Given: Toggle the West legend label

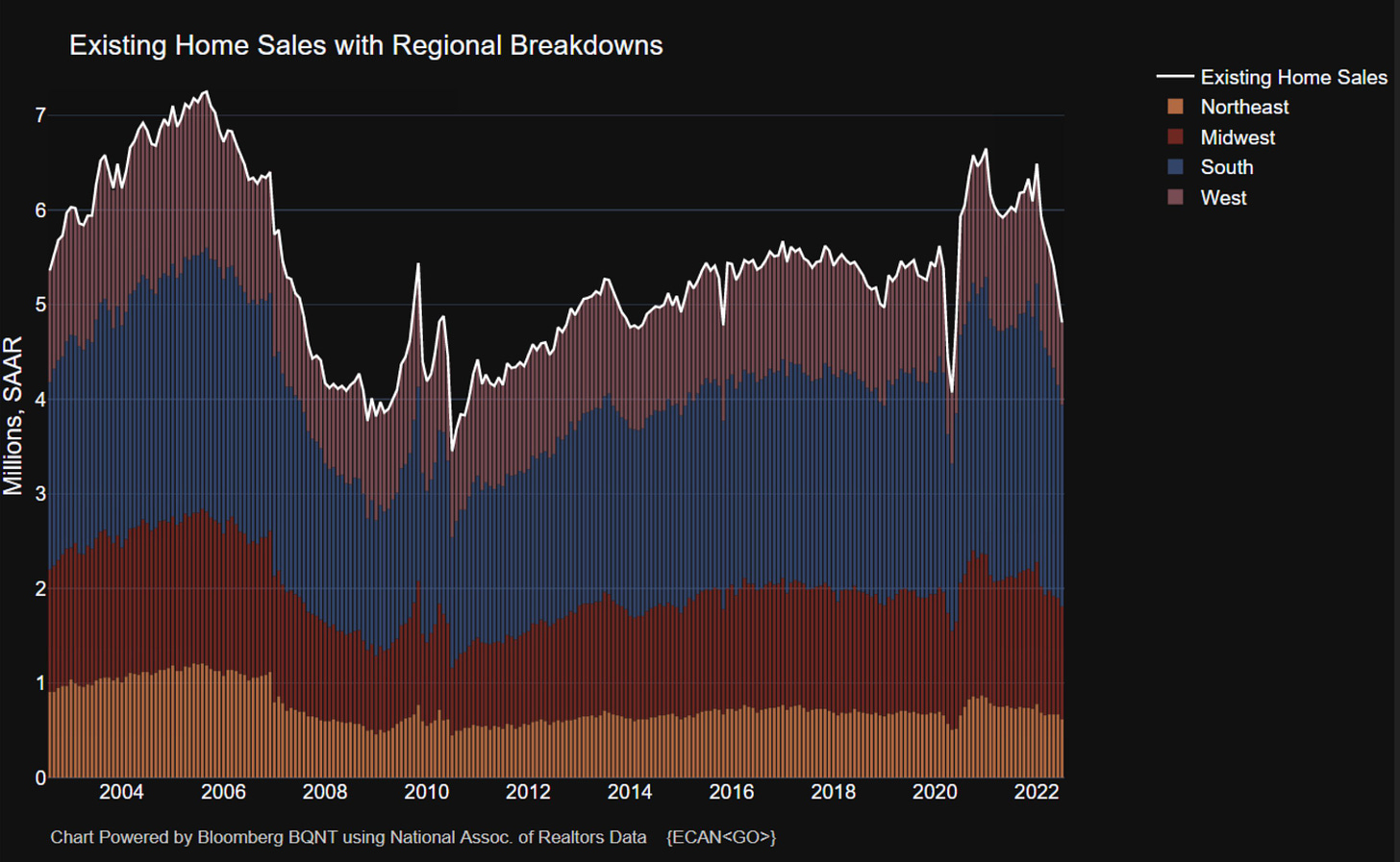Looking at the screenshot, I should pyautogui.click(x=1223, y=198).
